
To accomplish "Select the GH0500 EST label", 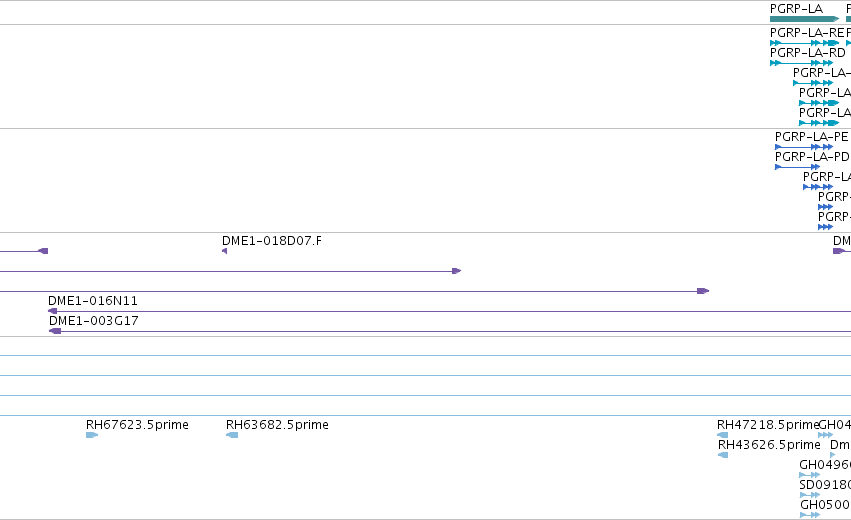I will 825,505.
